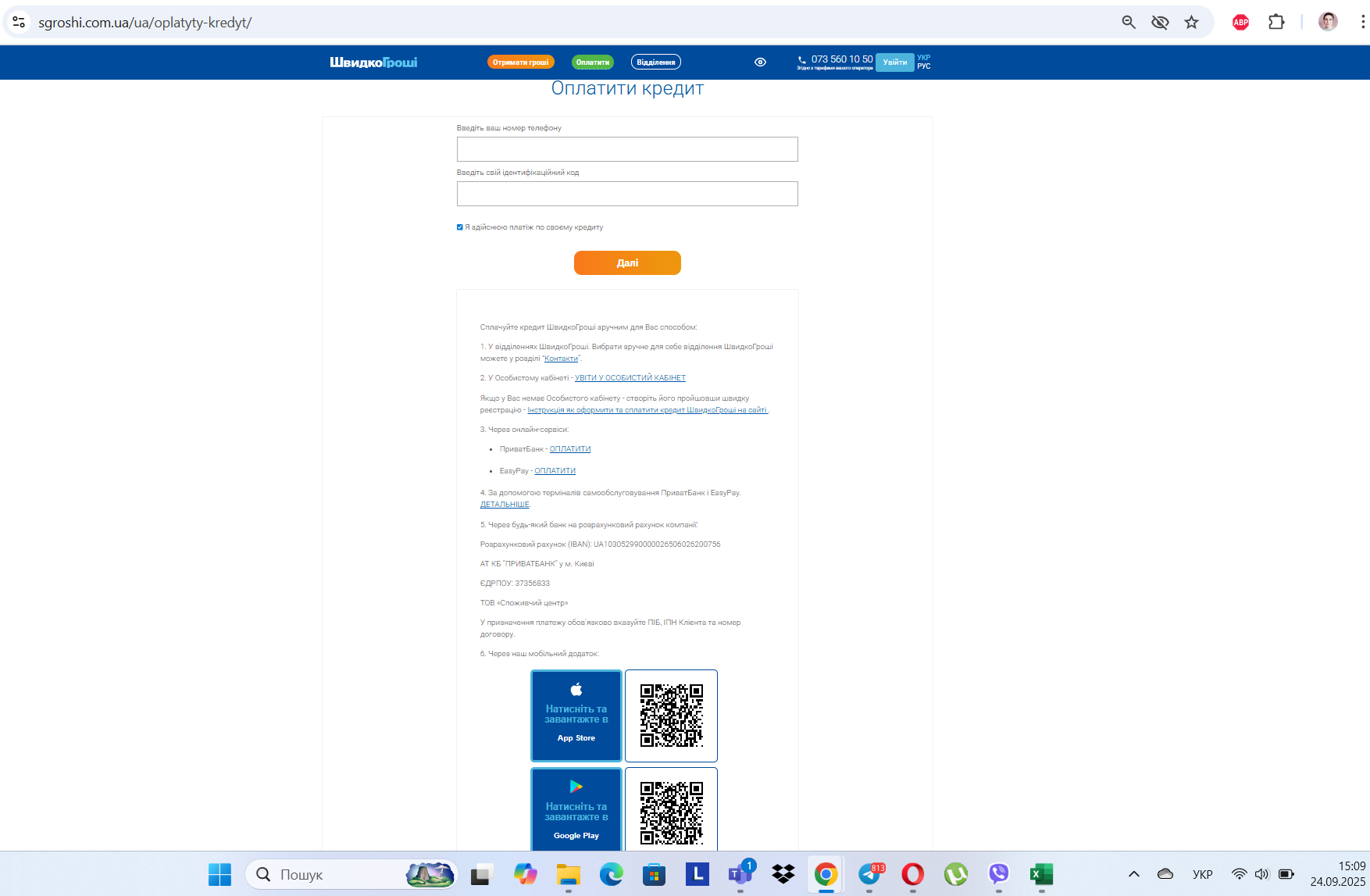Open Viber from the taskbar
Viewport: 1370px width, 896px height.
pyautogui.click(x=998, y=874)
